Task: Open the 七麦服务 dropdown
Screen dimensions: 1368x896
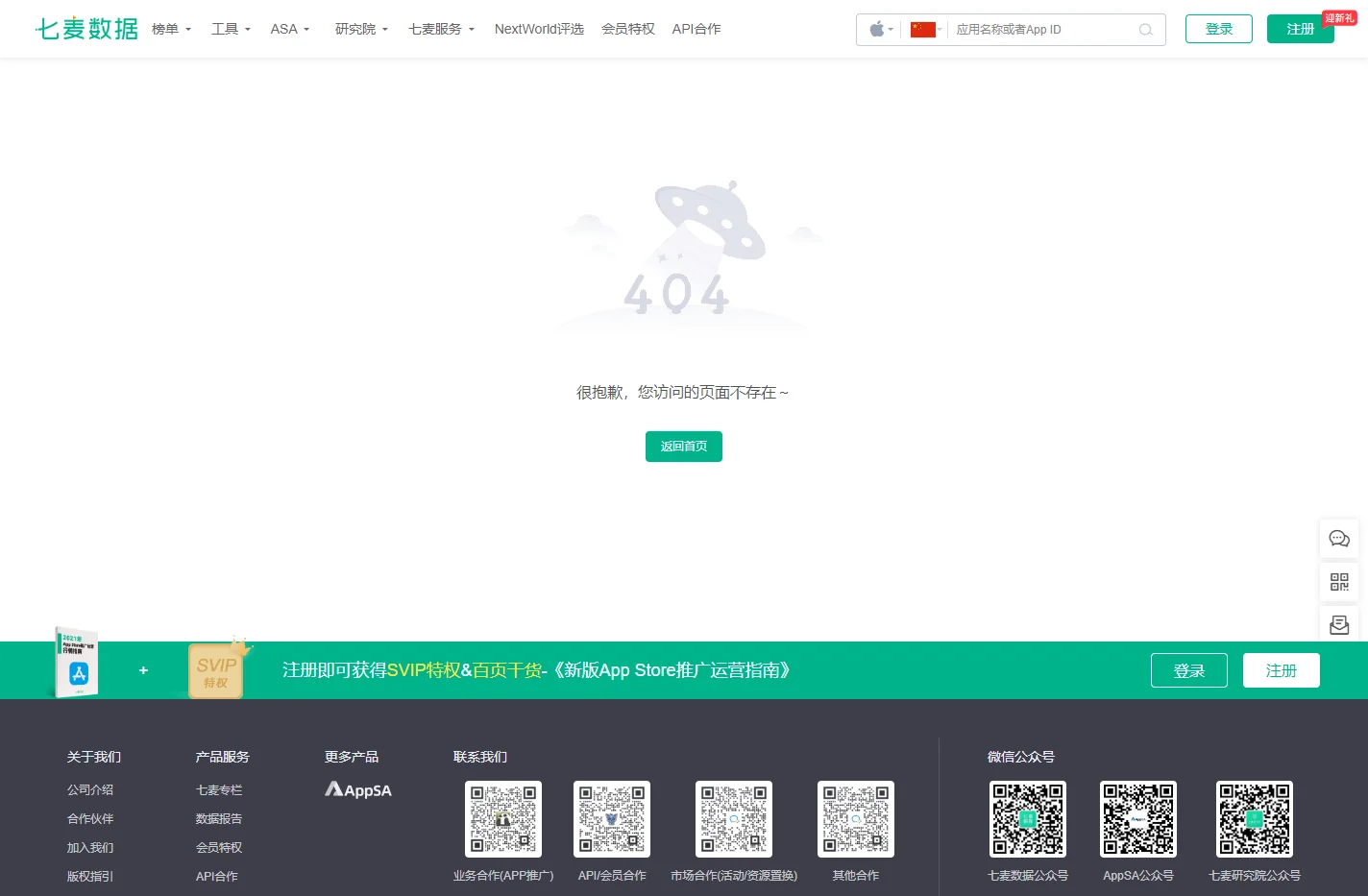Action: pyautogui.click(x=441, y=29)
